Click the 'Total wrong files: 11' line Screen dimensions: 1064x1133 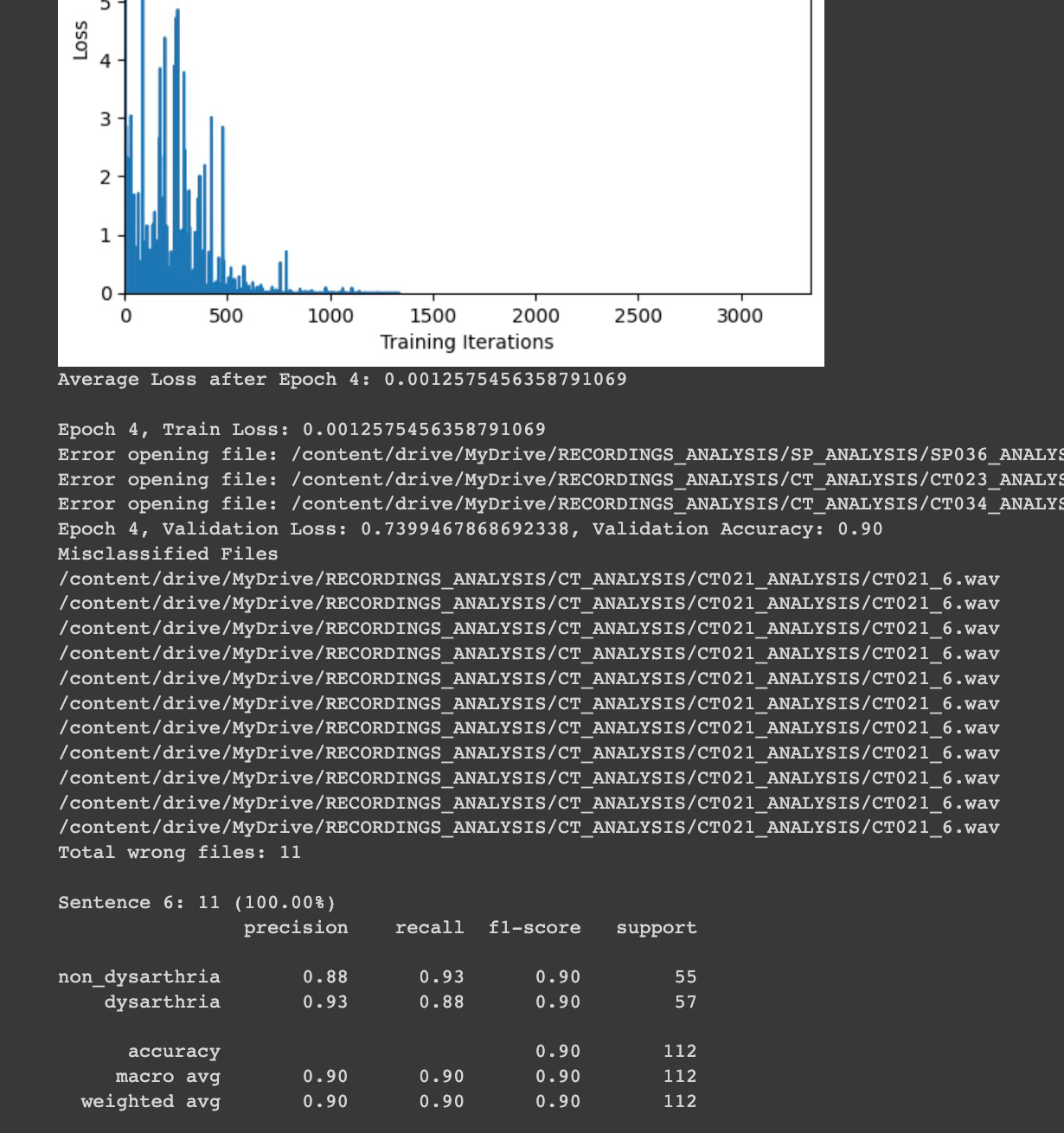coord(179,853)
